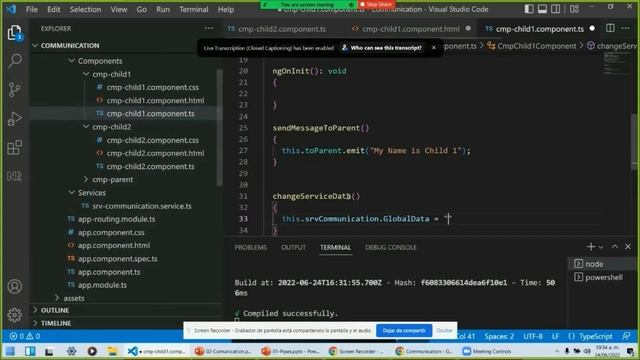The height and width of the screenshot is (360, 640).
Task: Open the Search view icon
Action: [15, 61]
